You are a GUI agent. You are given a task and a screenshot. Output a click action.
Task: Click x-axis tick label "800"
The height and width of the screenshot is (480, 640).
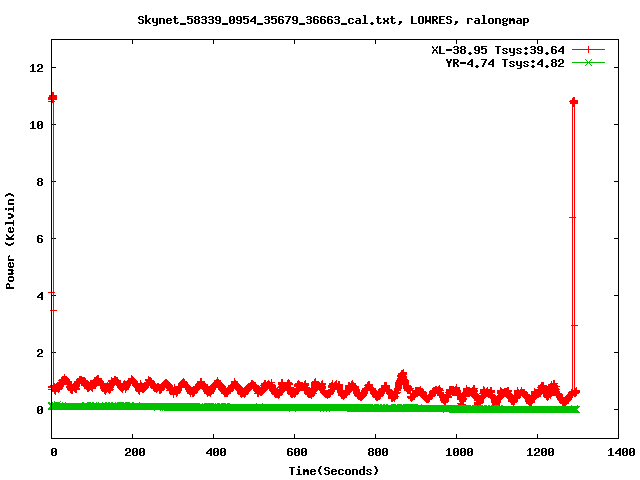coord(378,452)
